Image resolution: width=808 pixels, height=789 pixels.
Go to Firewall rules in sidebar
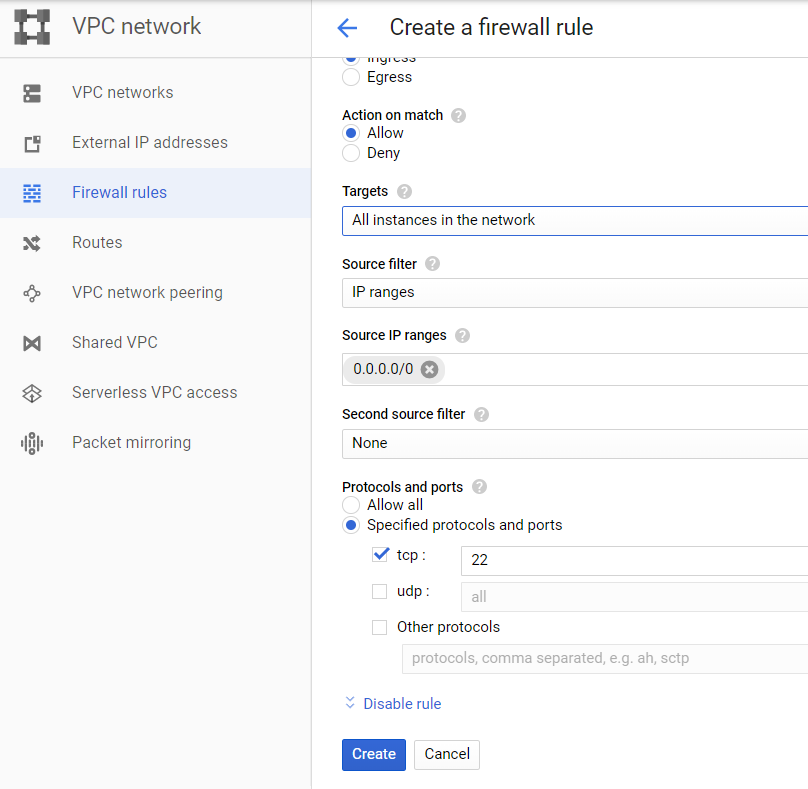click(x=119, y=193)
